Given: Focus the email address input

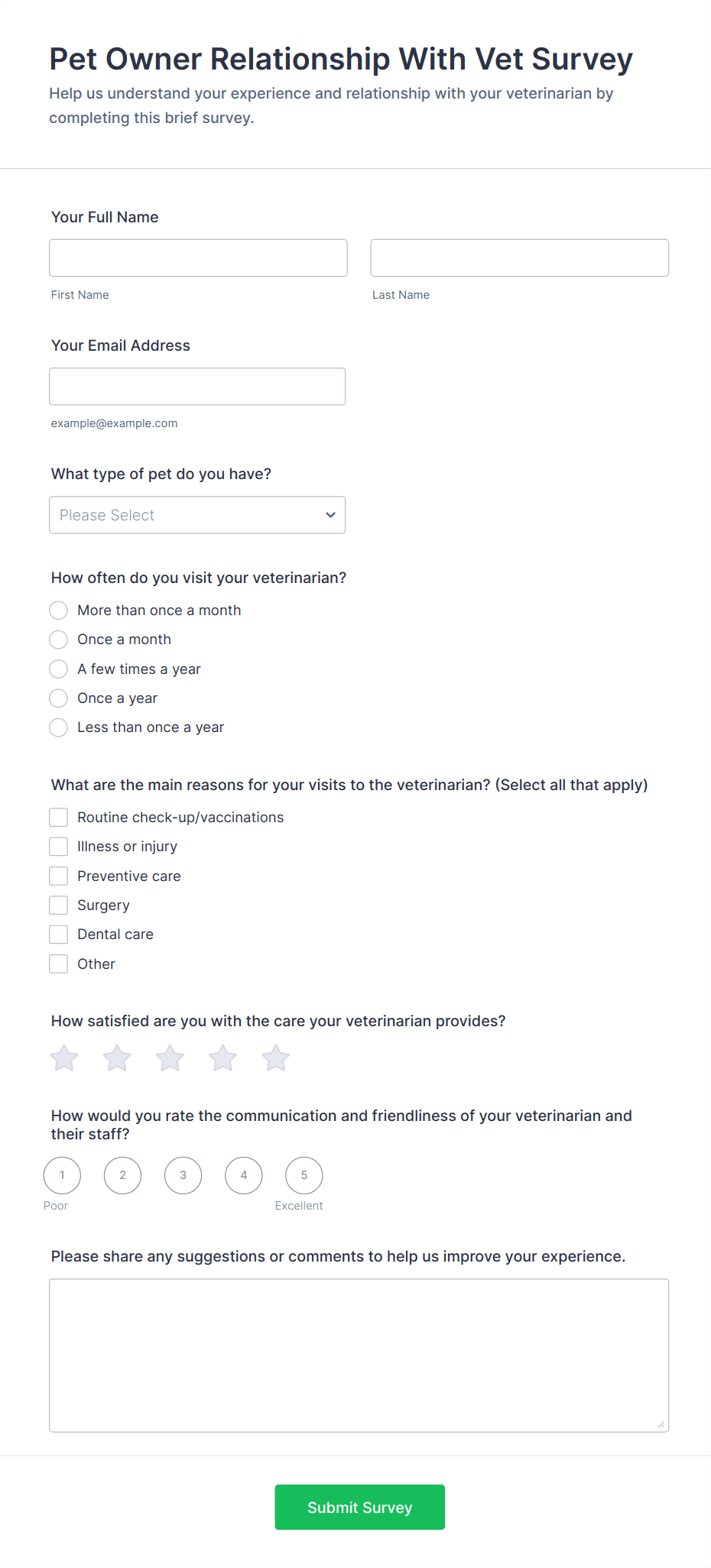Looking at the screenshot, I should point(197,387).
